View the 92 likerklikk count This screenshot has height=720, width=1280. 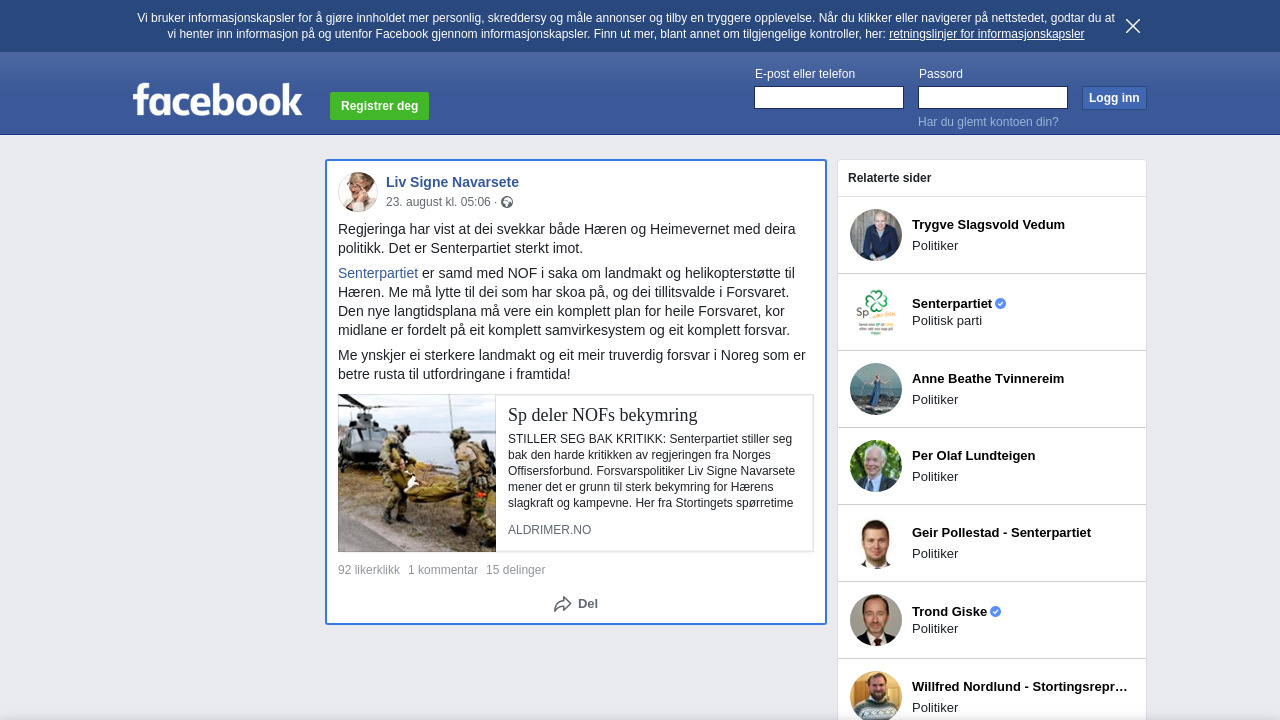click(x=369, y=570)
